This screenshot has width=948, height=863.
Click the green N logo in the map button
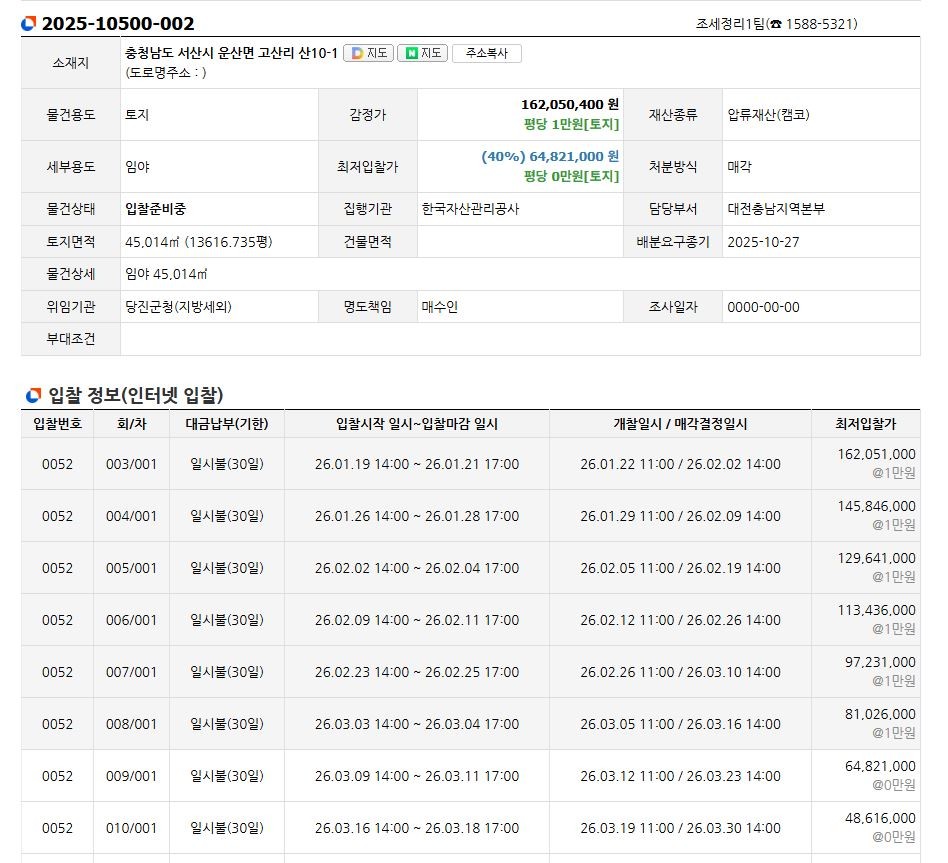point(409,53)
